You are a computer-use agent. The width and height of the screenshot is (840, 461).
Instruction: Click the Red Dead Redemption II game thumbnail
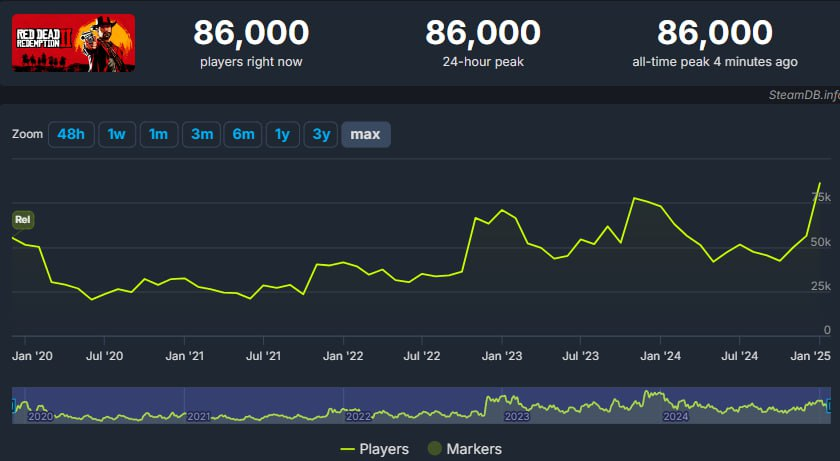tap(73, 43)
